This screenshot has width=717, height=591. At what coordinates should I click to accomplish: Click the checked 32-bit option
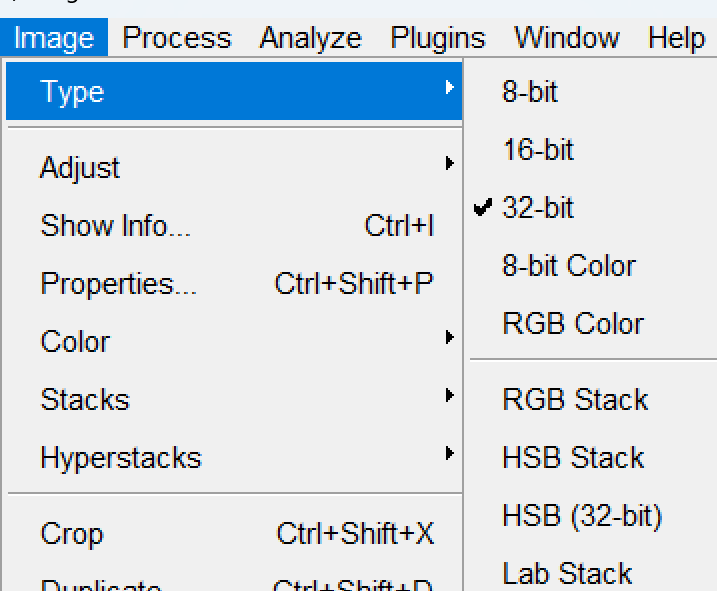click(538, 208)
